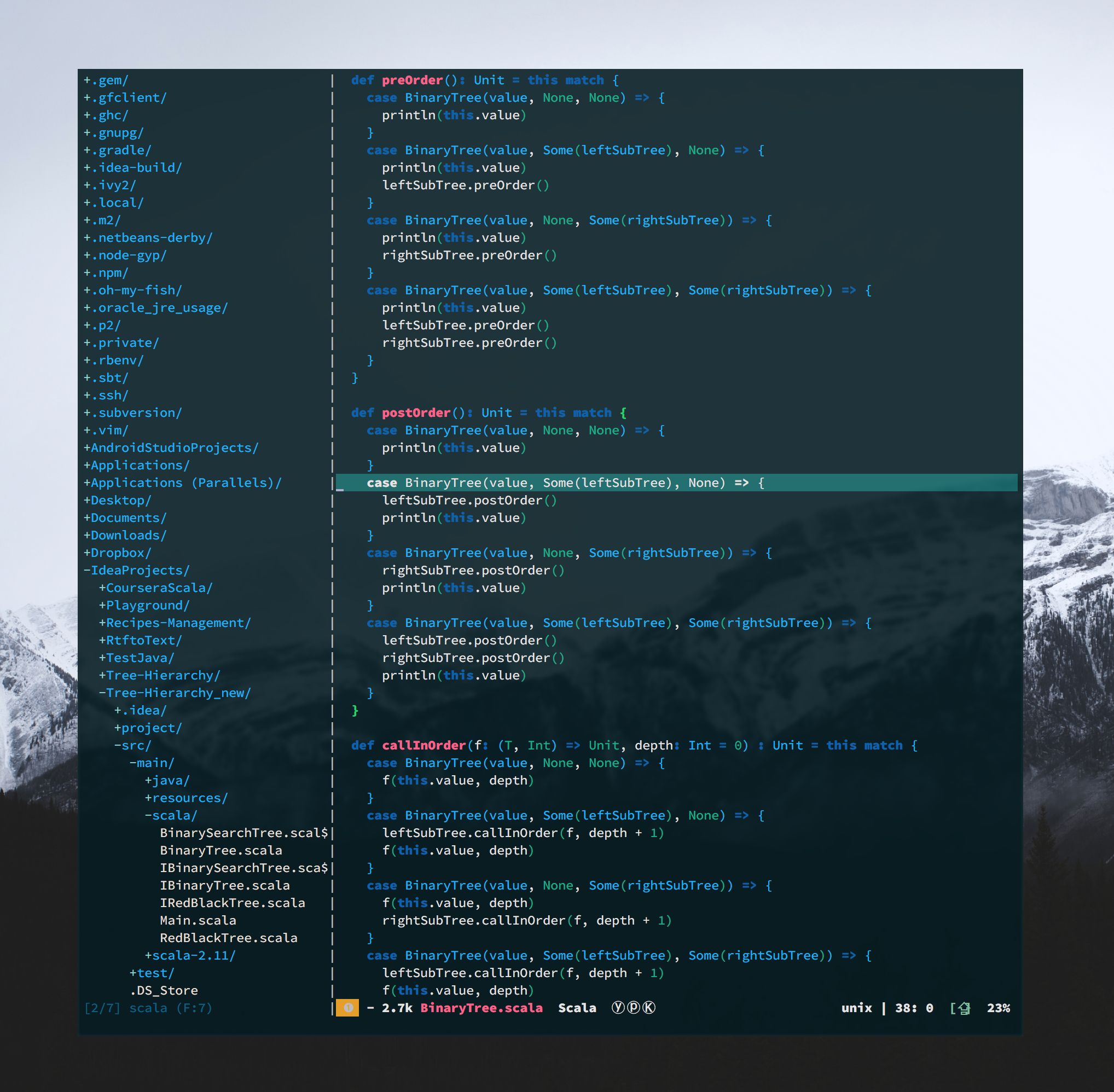Click the Scala major mode label
This screenshot has height=1092, width=1114.
pyautogui.click(x=577, y=1008)
